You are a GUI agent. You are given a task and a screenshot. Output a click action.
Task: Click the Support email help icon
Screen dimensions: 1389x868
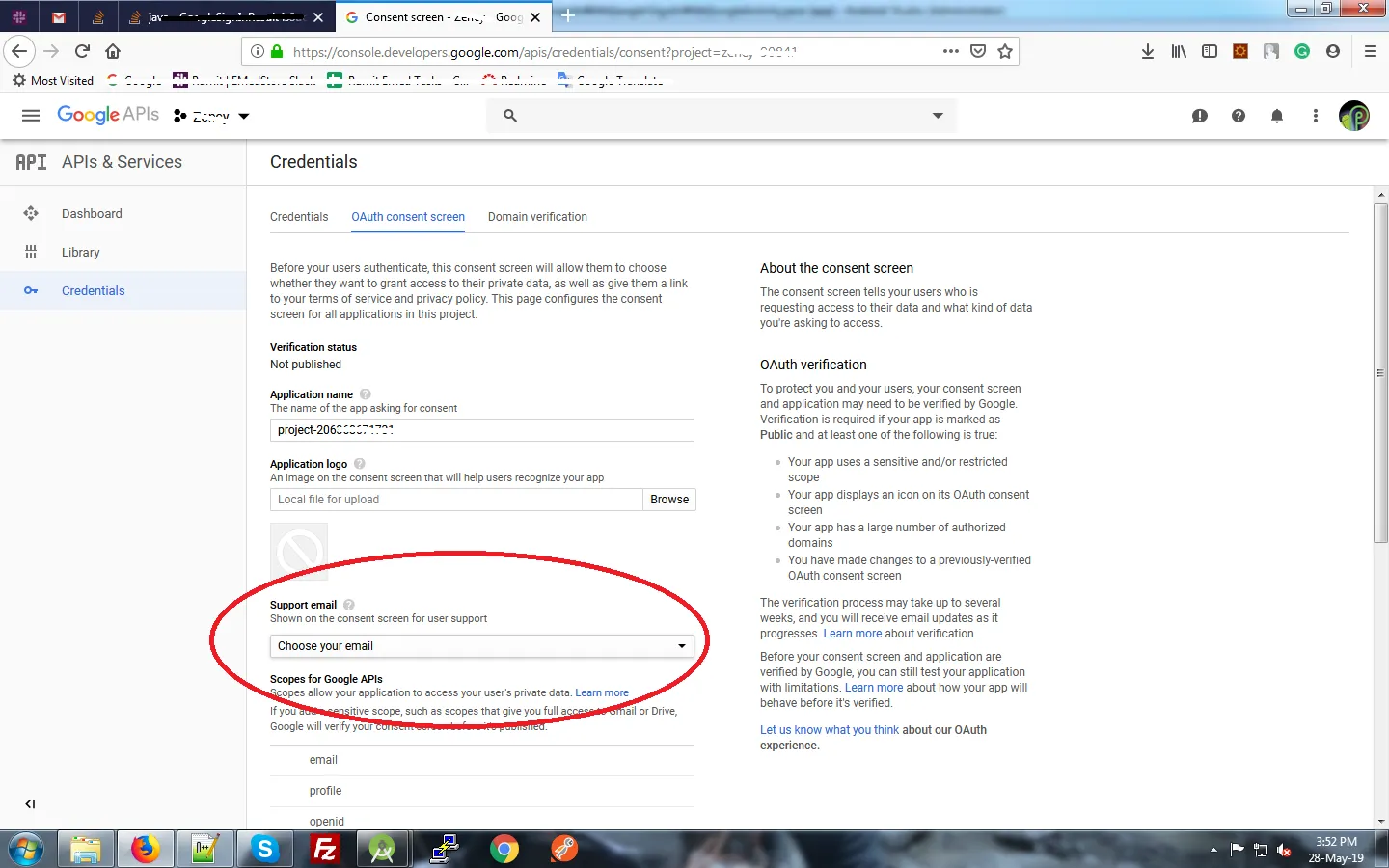[x=349, y=605]
